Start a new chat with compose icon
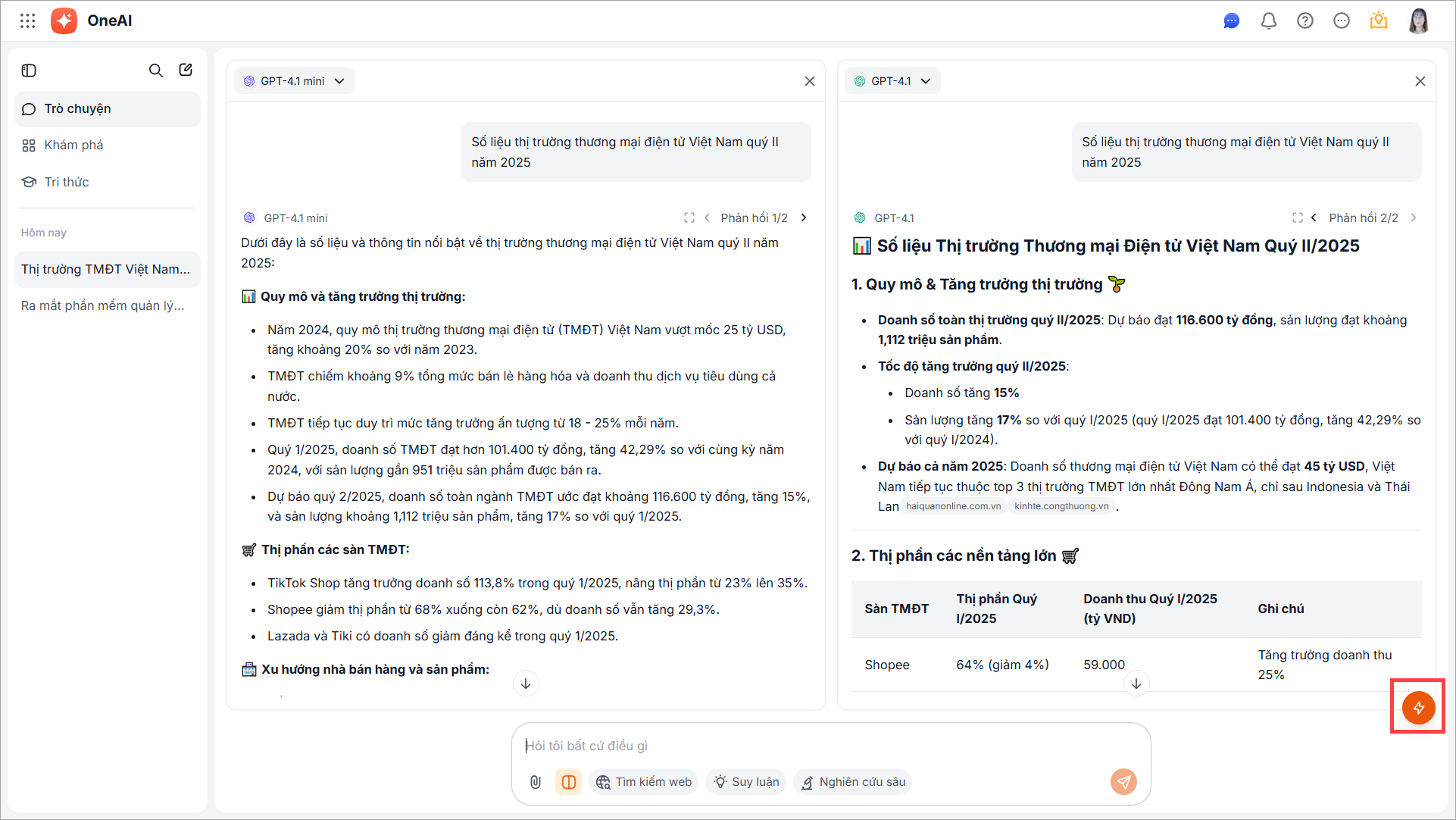 pos(186,70)
